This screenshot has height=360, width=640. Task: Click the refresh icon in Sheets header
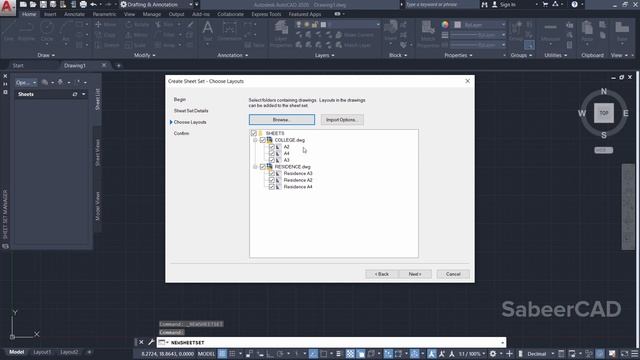point(75,94)
